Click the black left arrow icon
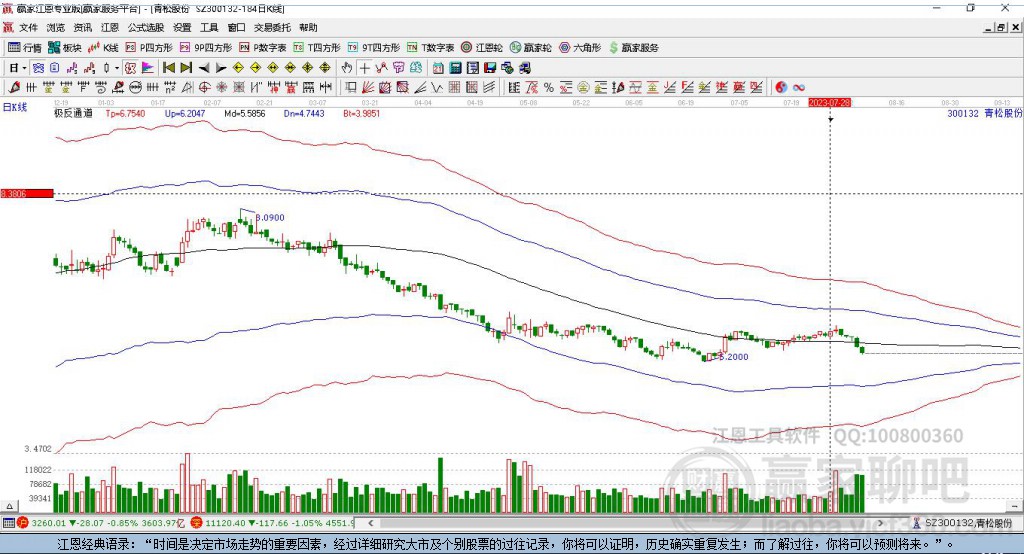 pos(204,68)
